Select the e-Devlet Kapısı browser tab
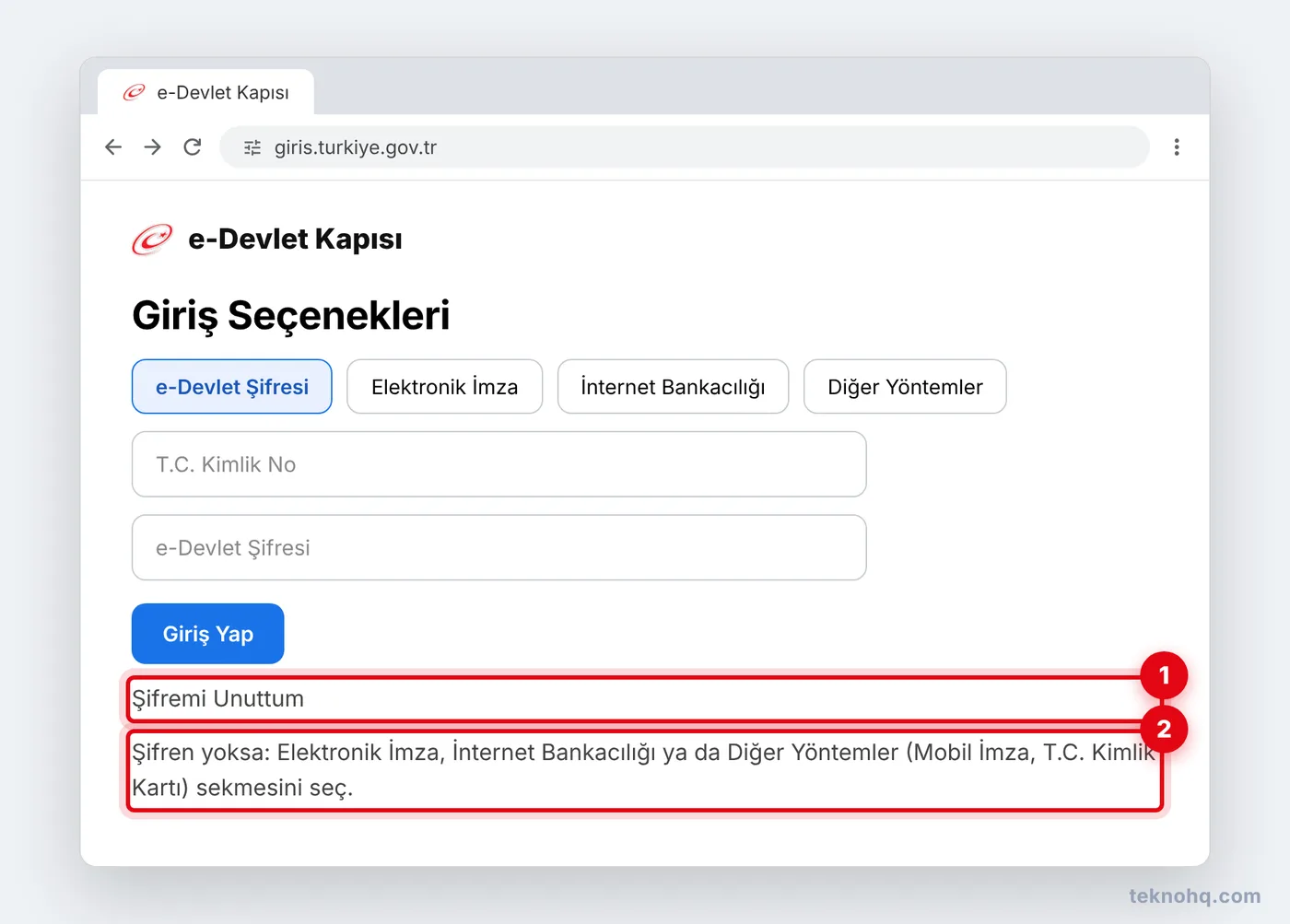1290x924 pixels. (x=206, y=92)
